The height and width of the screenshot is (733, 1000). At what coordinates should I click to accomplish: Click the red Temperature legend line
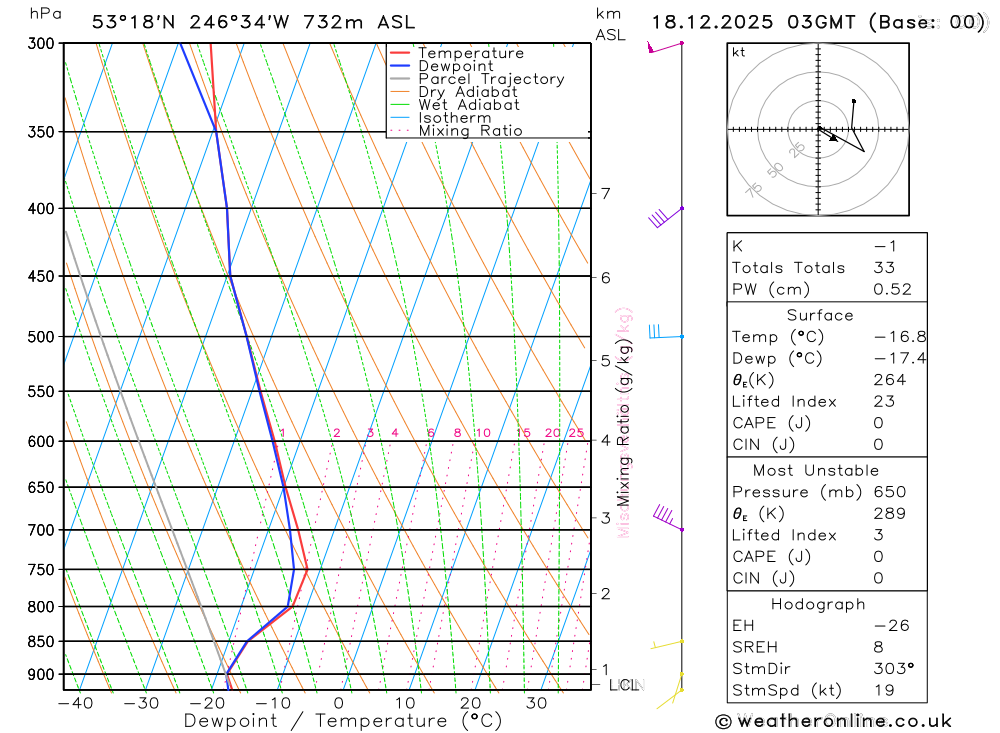click(x=400, y=53)
